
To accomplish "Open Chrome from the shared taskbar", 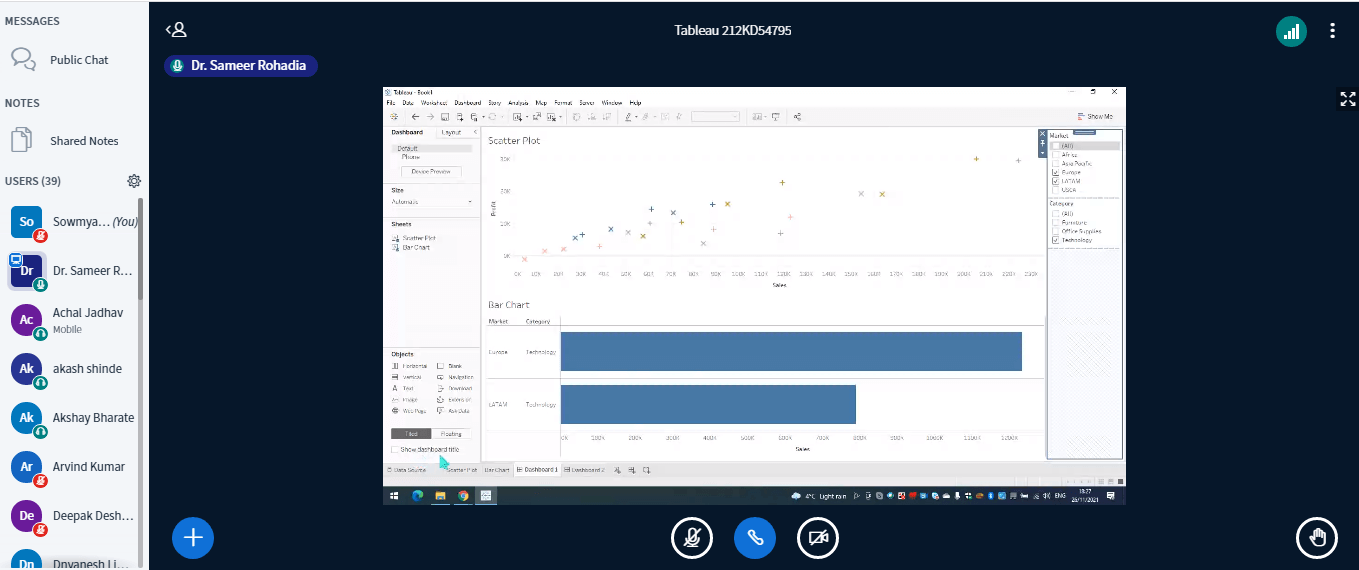I will tap(463, 495).
